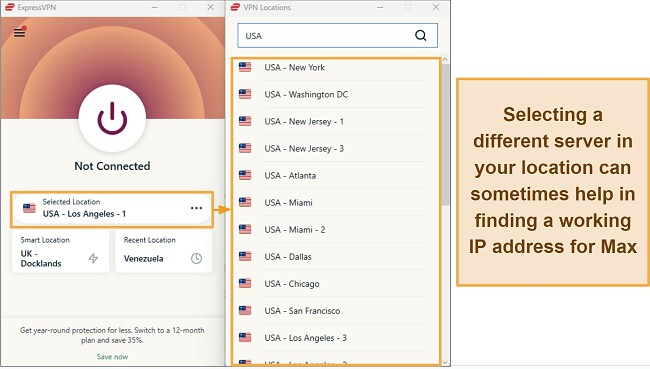The image size is (650, 369).
Task: Click the clock icon beside Venezuela
Action: [196, 258]
